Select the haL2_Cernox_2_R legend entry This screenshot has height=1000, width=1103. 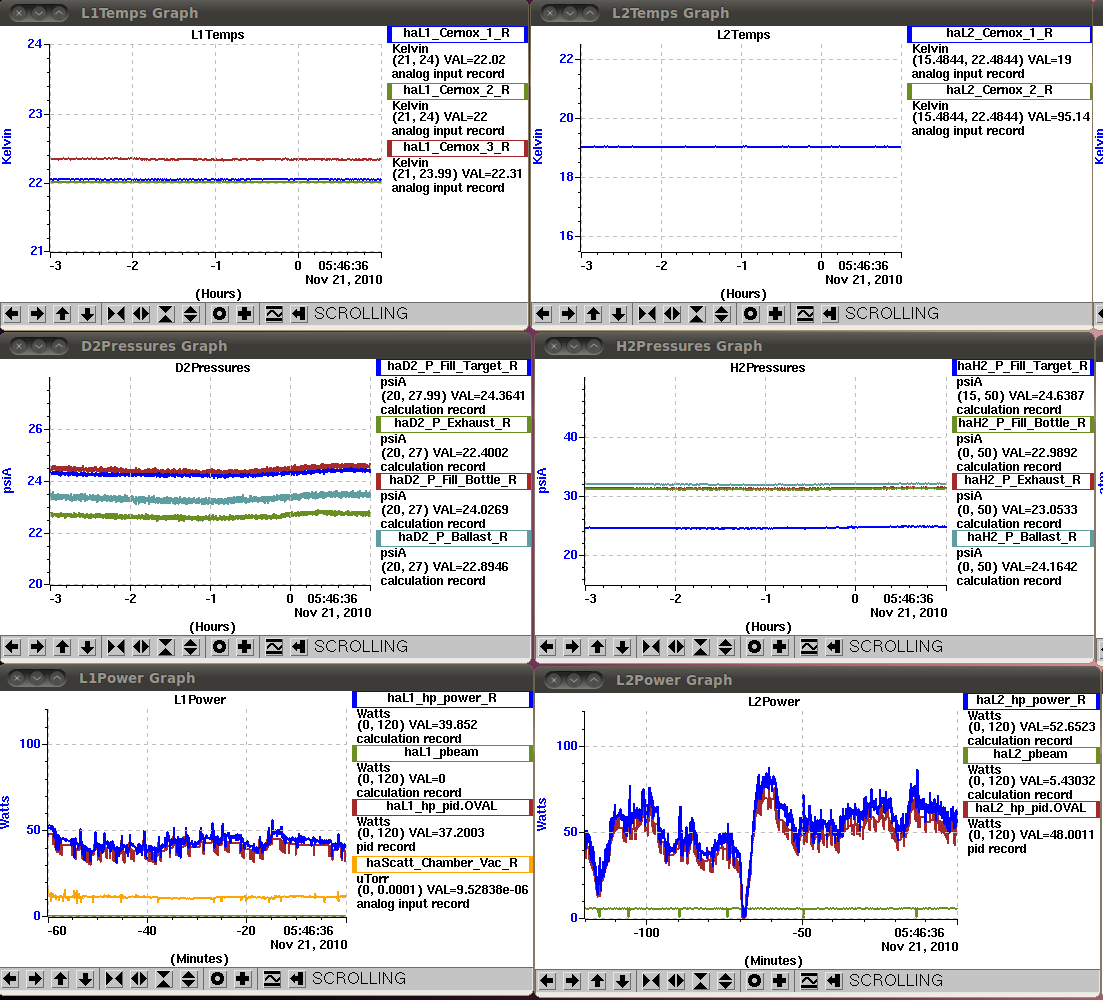[x=1000, y=91]
